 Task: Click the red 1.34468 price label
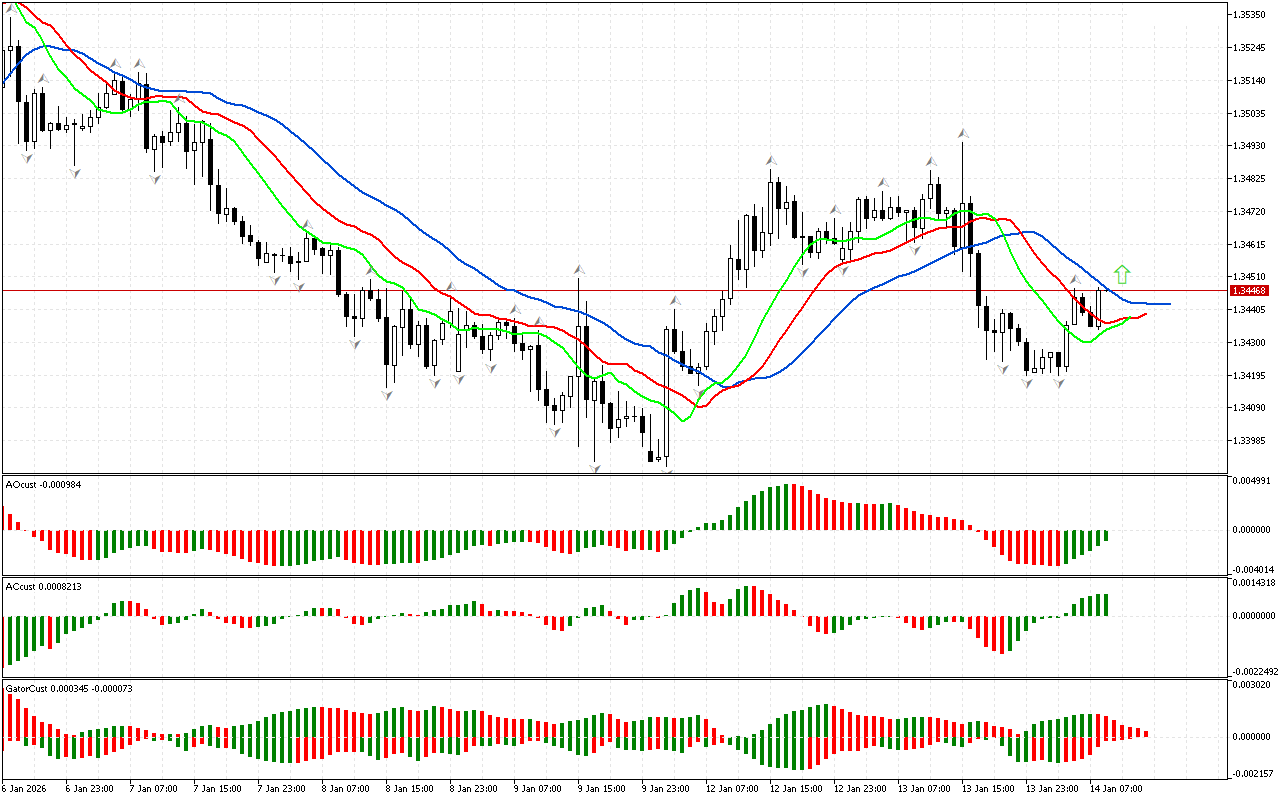pos(1252,290)
